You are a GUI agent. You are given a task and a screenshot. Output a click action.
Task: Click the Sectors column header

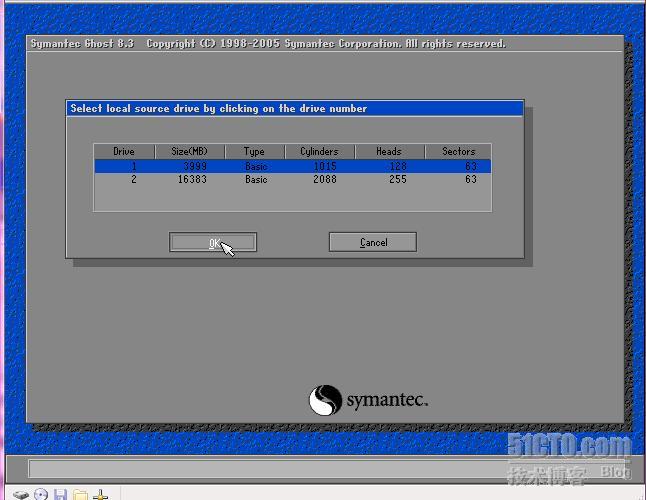458,152
